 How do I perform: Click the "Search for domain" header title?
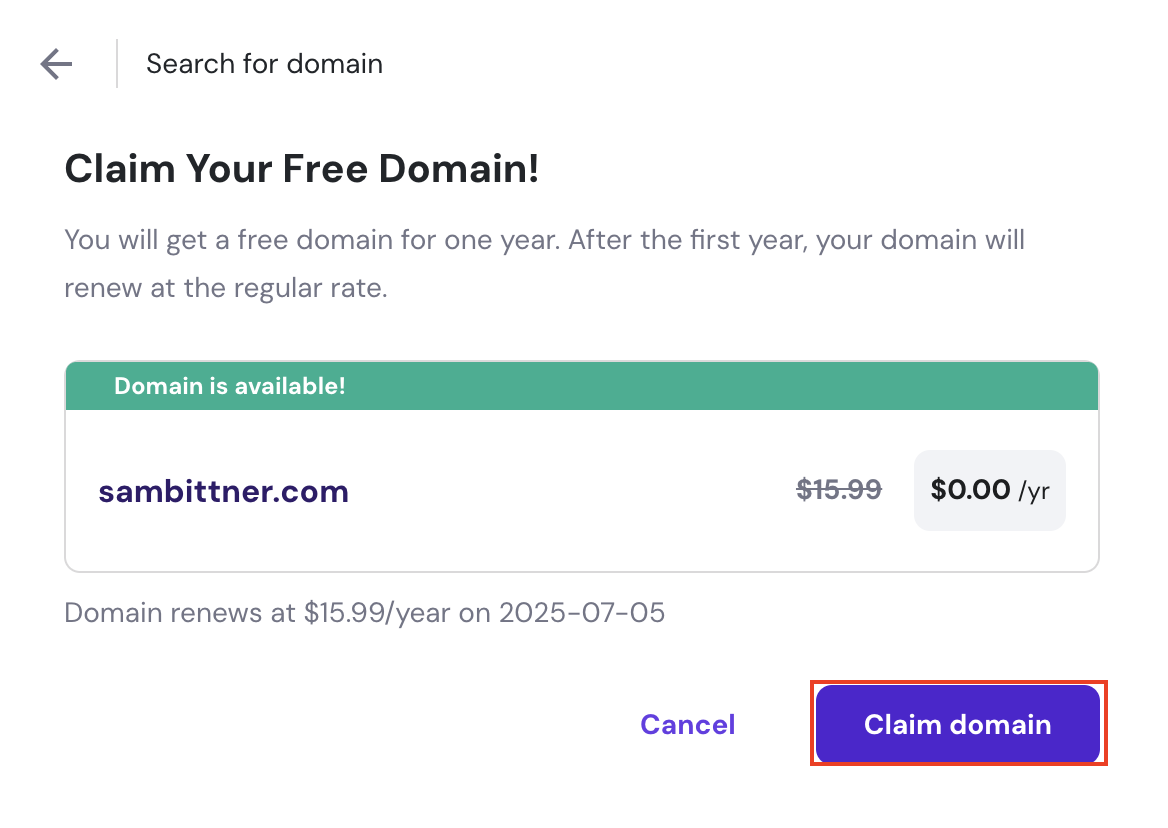click(x=264, y=64)
